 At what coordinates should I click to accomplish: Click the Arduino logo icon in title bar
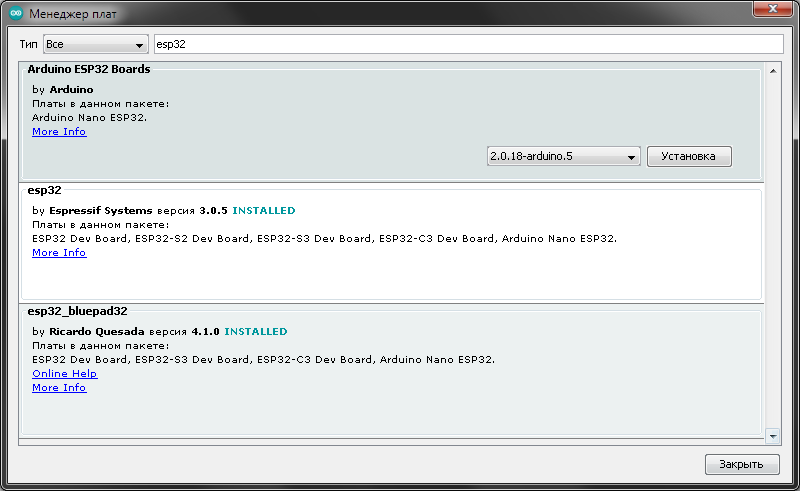click(x=16, y=13)
